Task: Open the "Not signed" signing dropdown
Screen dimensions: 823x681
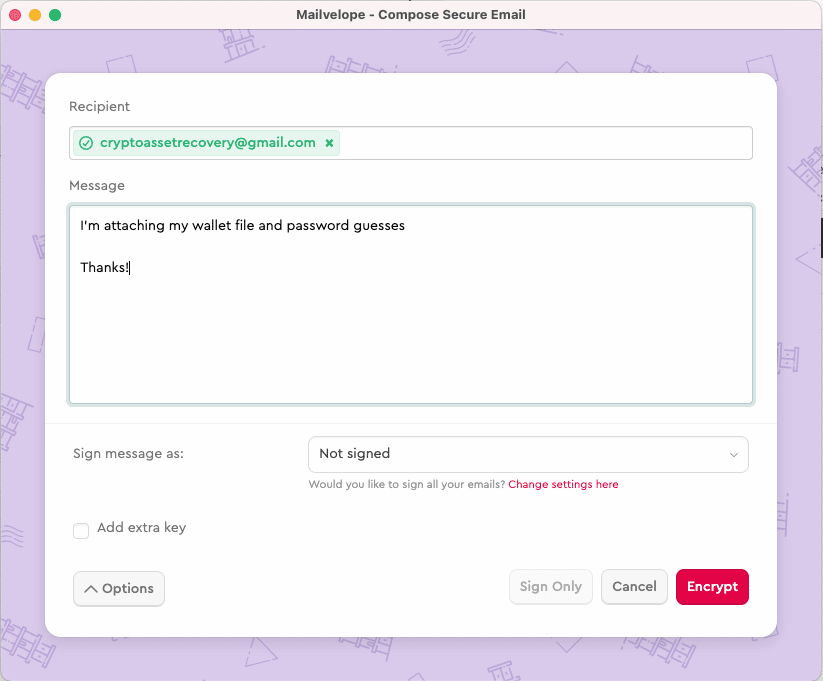Action: 527,454
